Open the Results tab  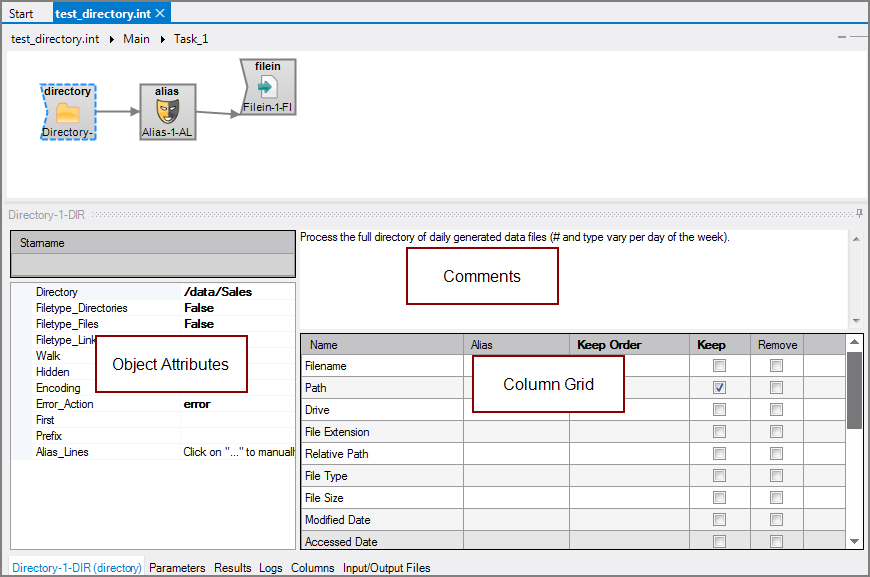232,568
